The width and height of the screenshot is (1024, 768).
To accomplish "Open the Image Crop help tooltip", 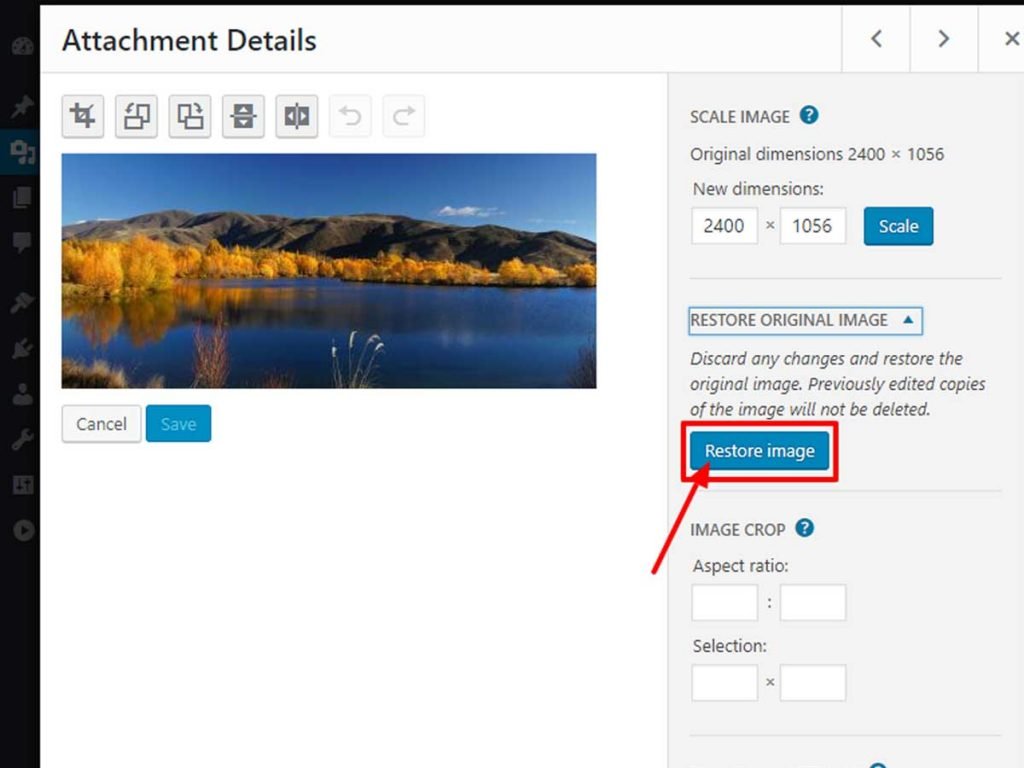I will 807,529.
